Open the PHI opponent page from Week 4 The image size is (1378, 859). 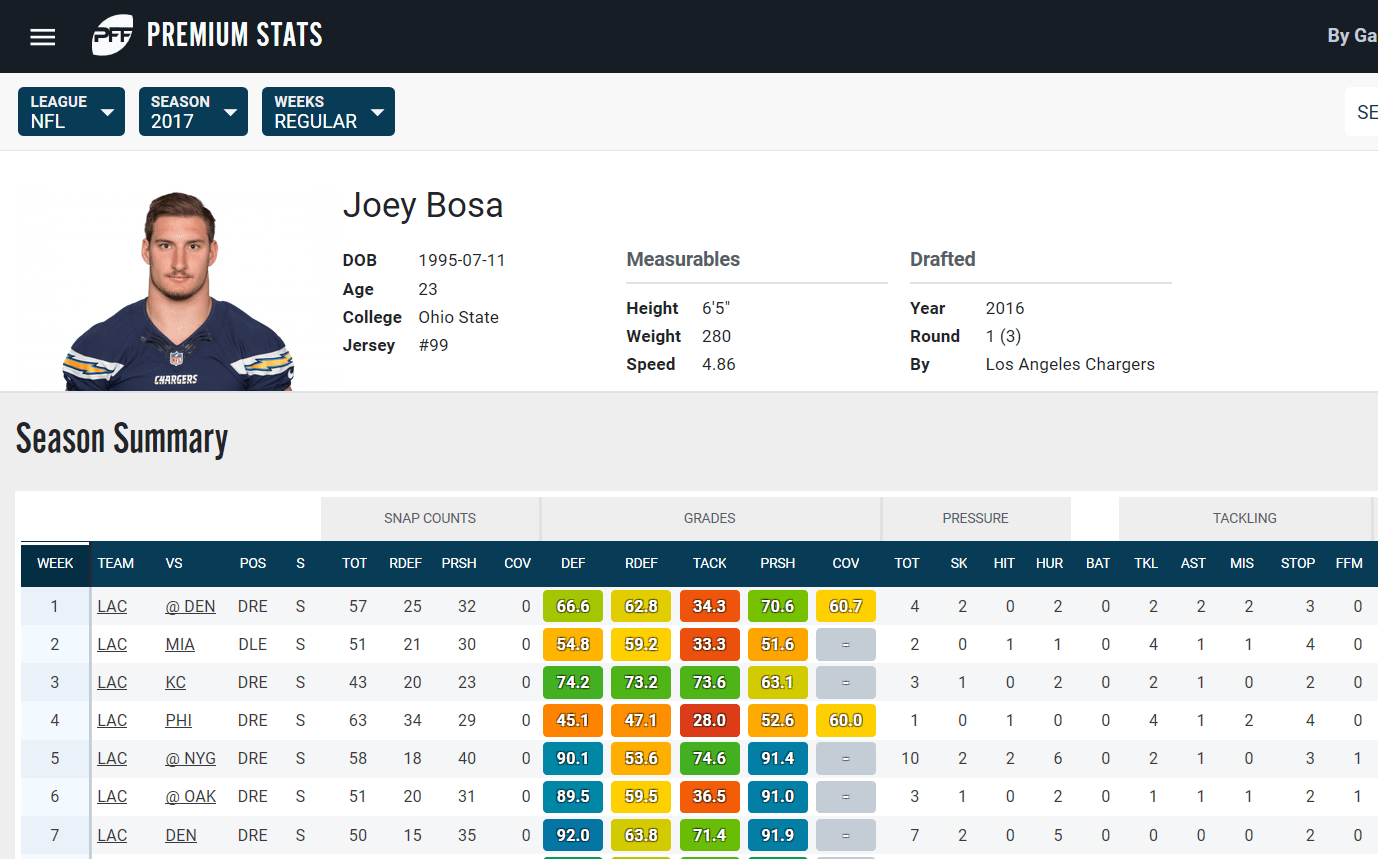coord(179,720)
